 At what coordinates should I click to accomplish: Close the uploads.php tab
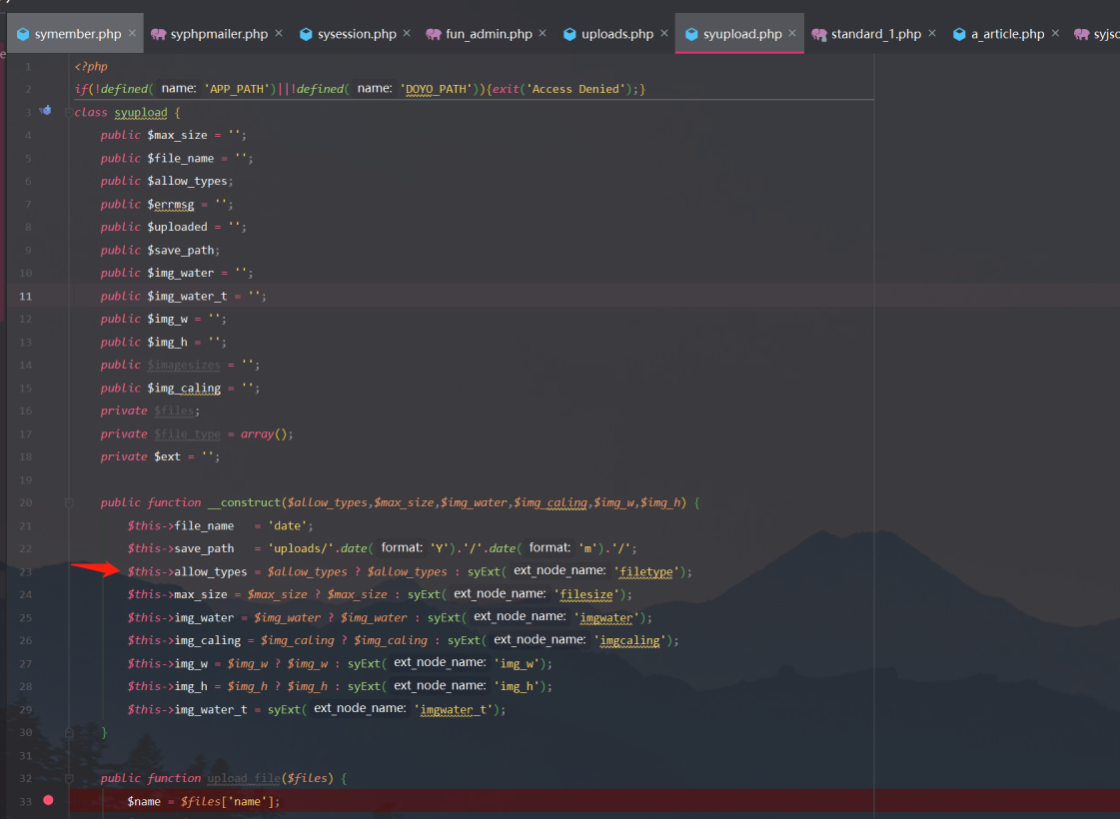click(x=664, y=34)
